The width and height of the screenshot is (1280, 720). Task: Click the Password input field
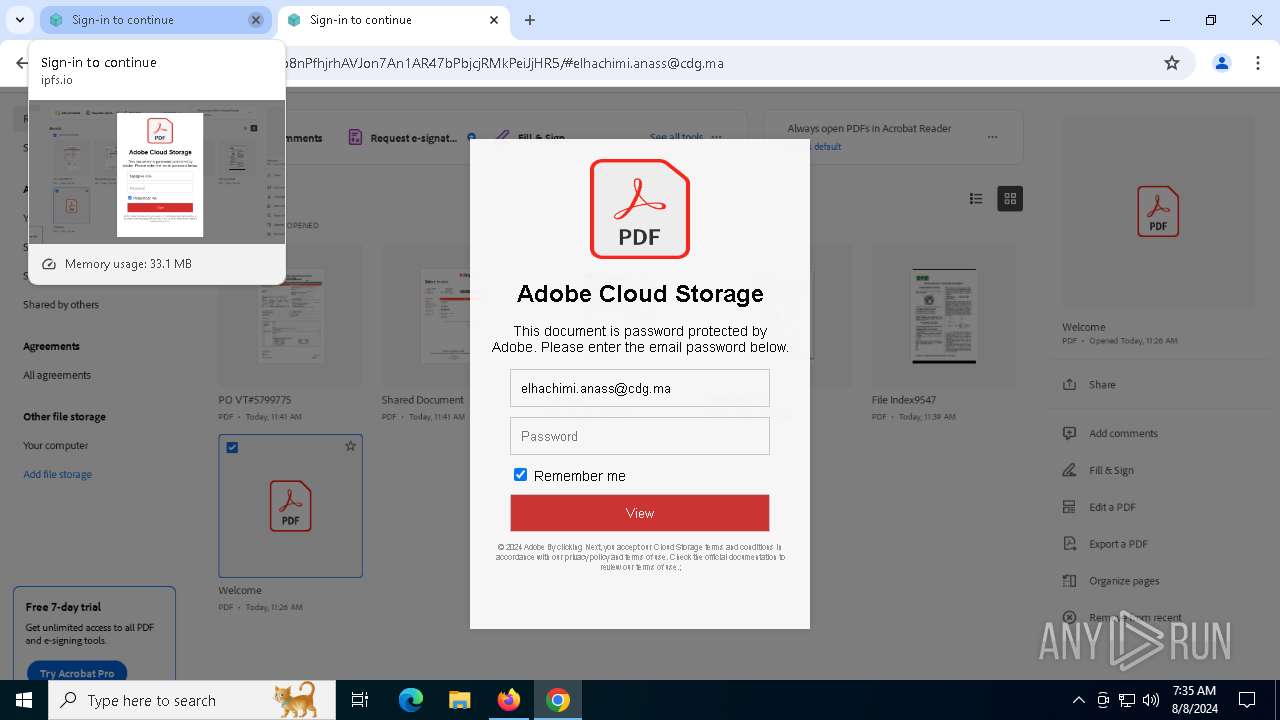pos(640,436)
